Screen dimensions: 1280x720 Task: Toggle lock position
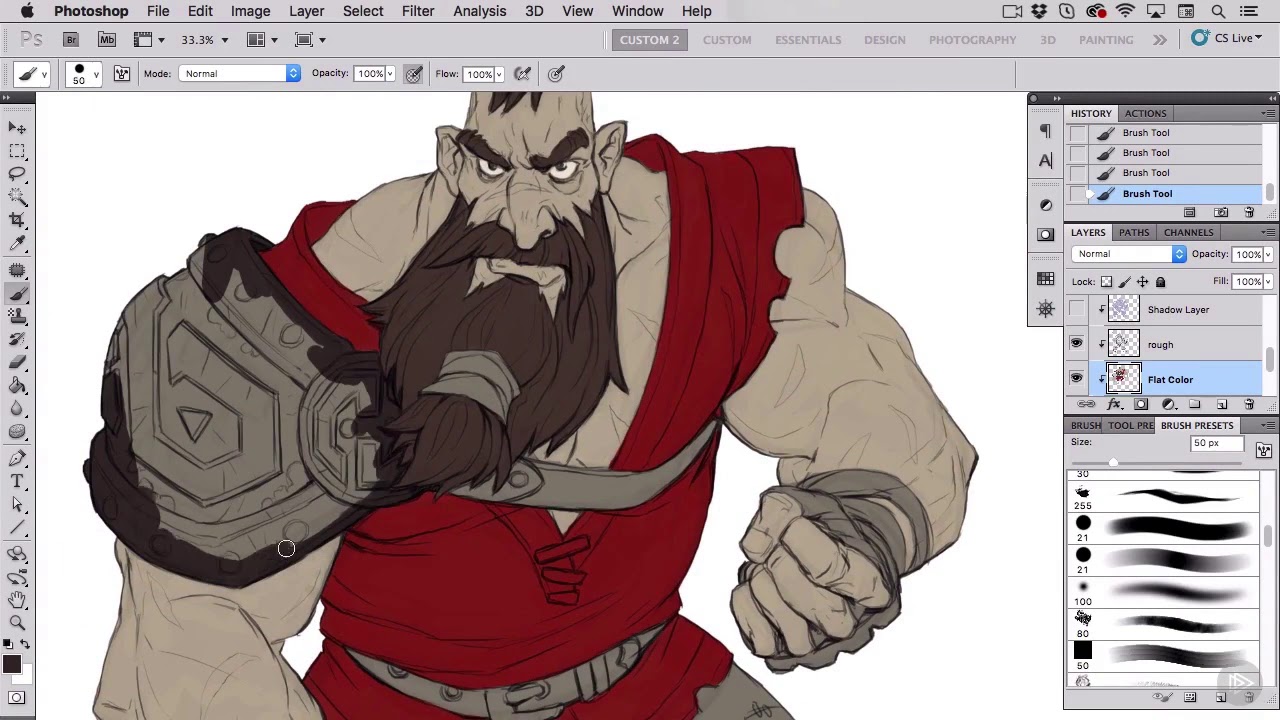[1142, 282]
